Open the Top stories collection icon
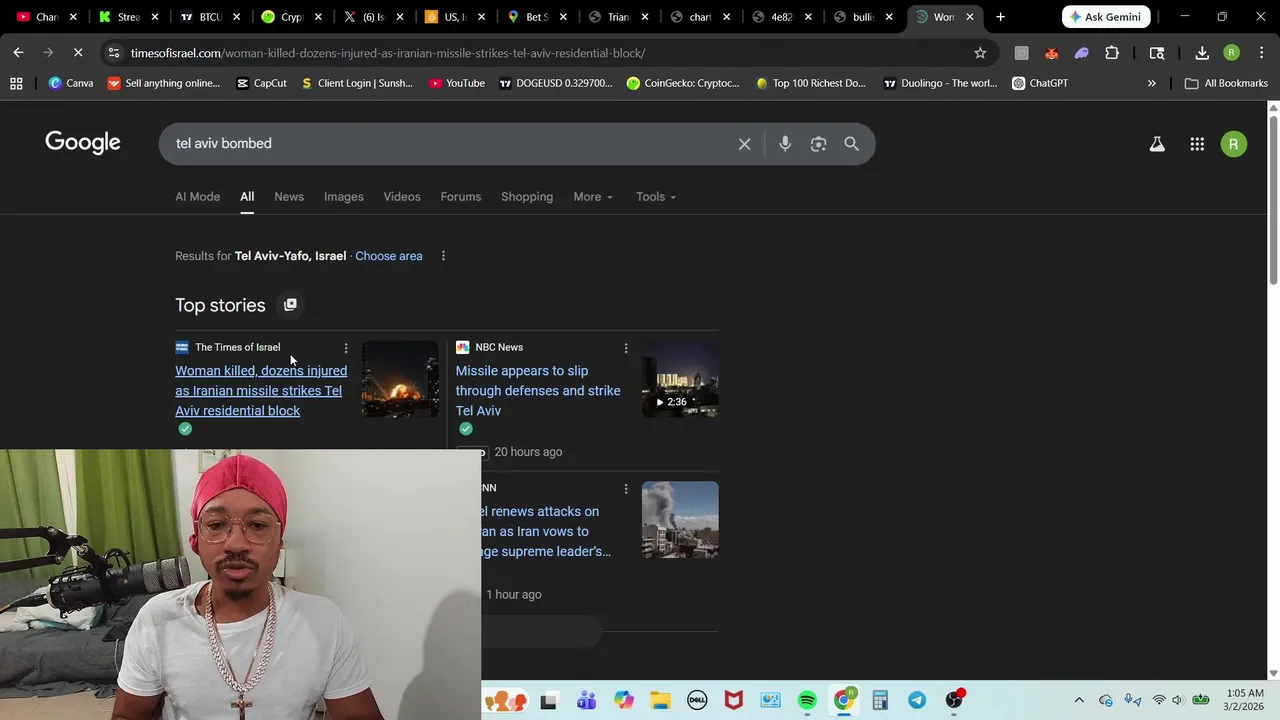Image resolution: width=1280 pixels, height=720 pixels. [x=290, y=304]
